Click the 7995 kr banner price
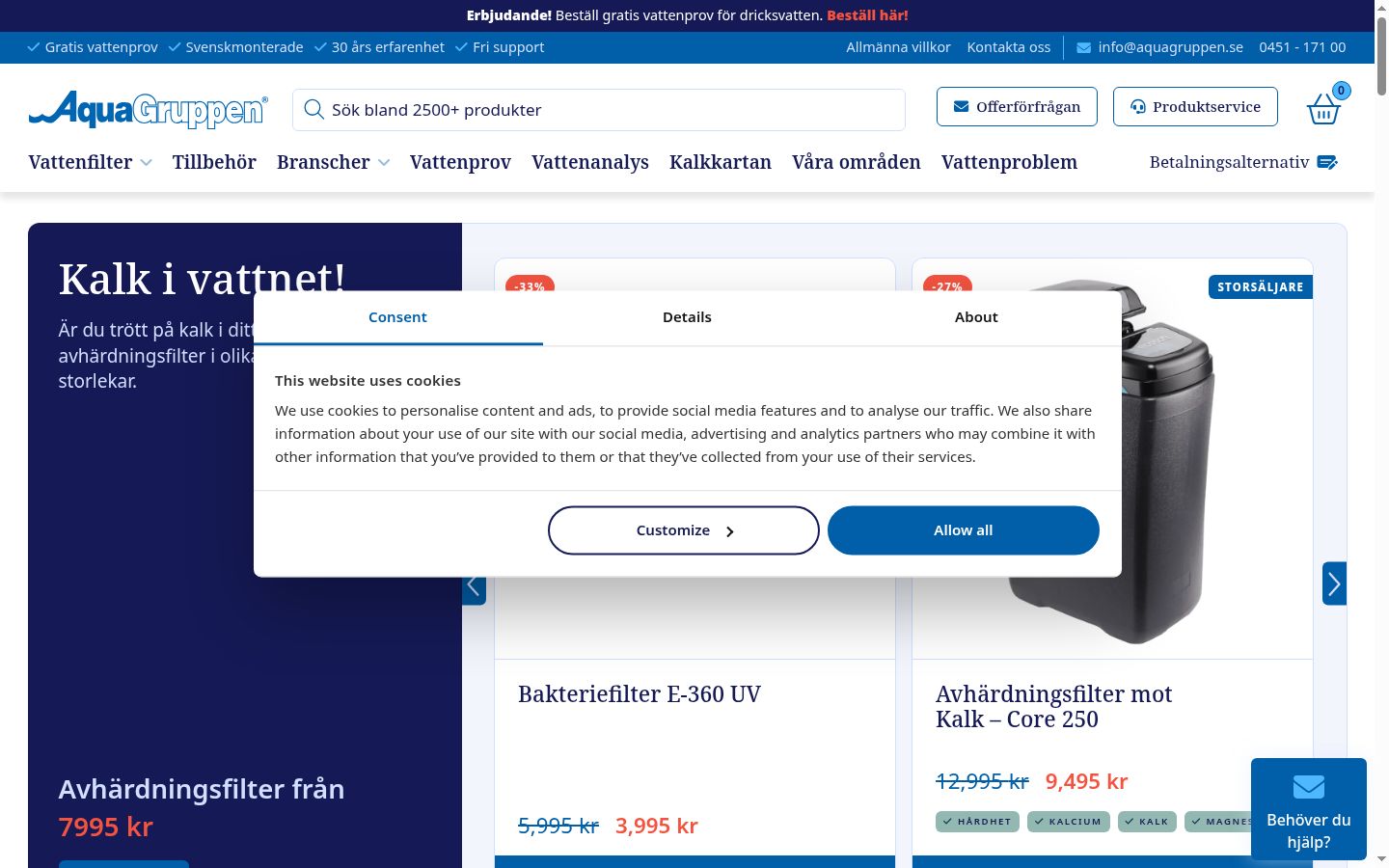This screenshot has width=1389, height=868. click(x=106, y=827)
